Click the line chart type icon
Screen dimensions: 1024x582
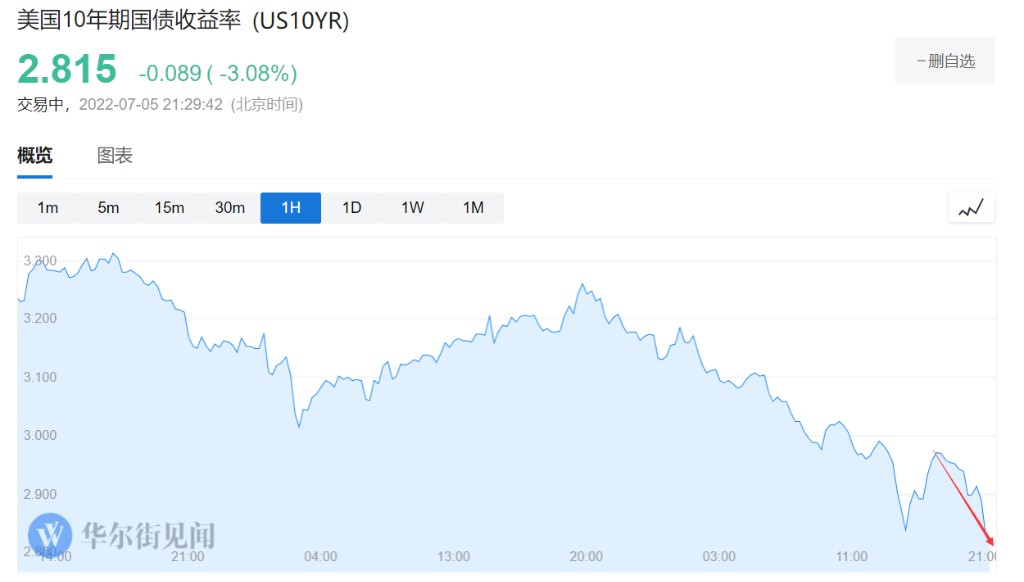point(970,208)
